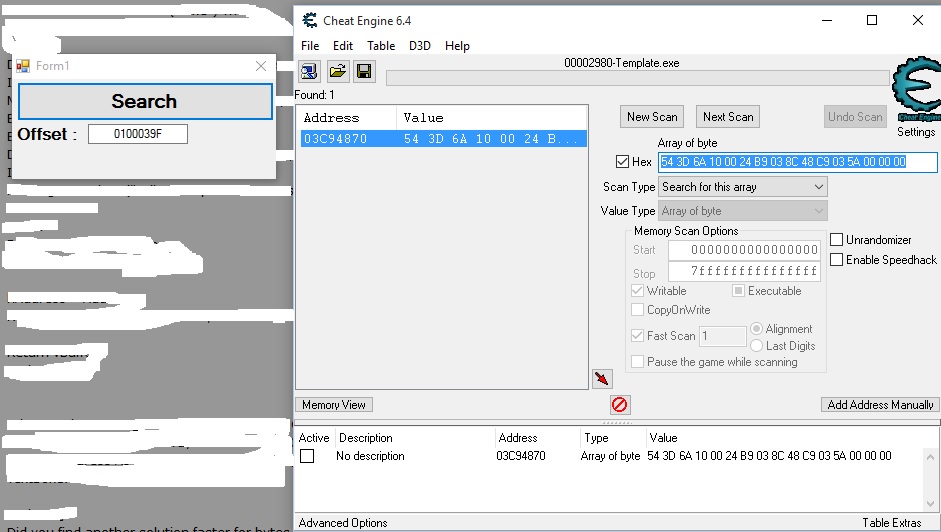Click the open process icon in toolbar
This screenshot has height=532, width=941.
(310, 71)
